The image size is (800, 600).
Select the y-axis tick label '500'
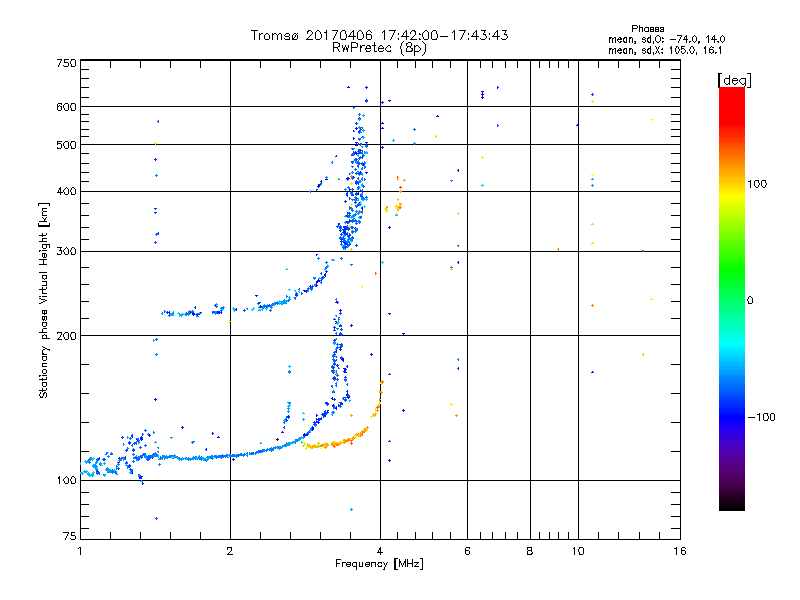[66, 145]
